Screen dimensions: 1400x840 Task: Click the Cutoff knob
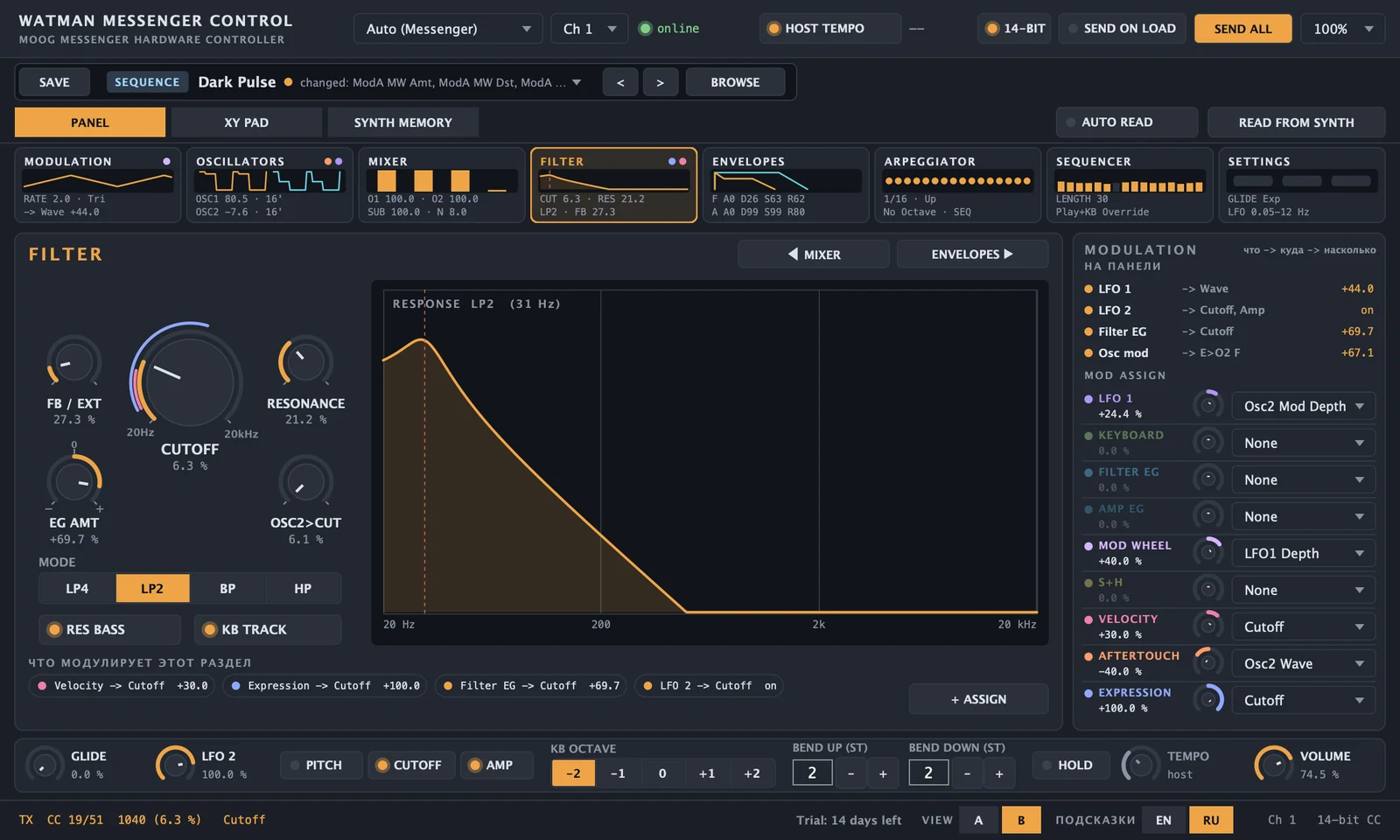(x=190, y=381)
